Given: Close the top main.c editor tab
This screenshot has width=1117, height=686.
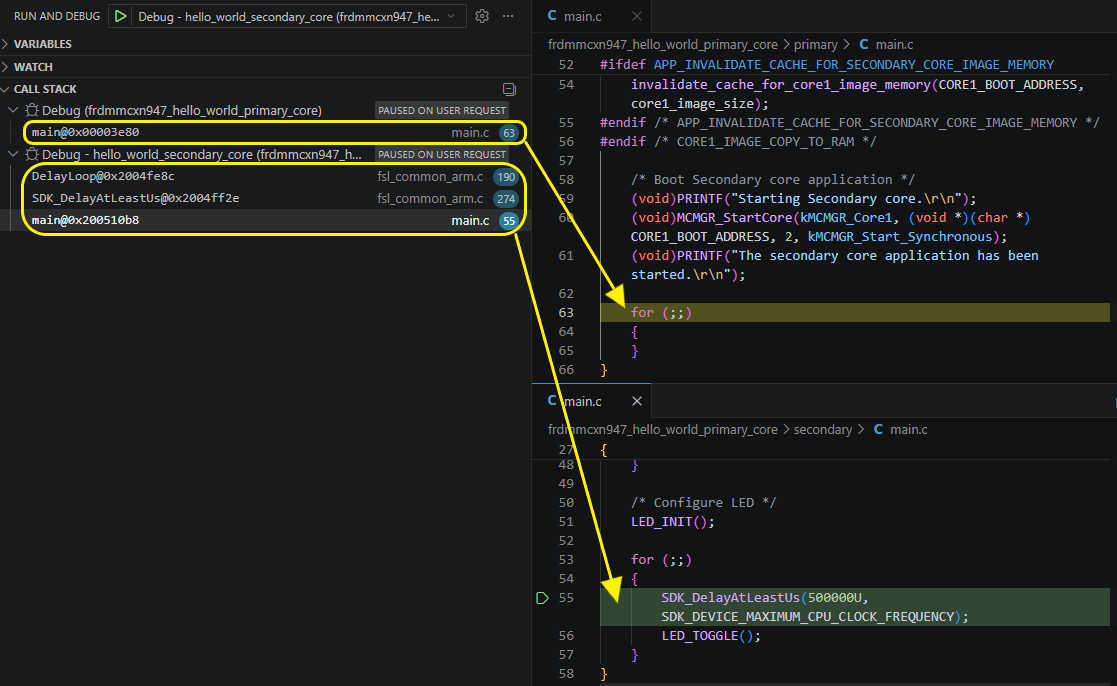Looking at the screenshot, I should [x=637, y=16].
